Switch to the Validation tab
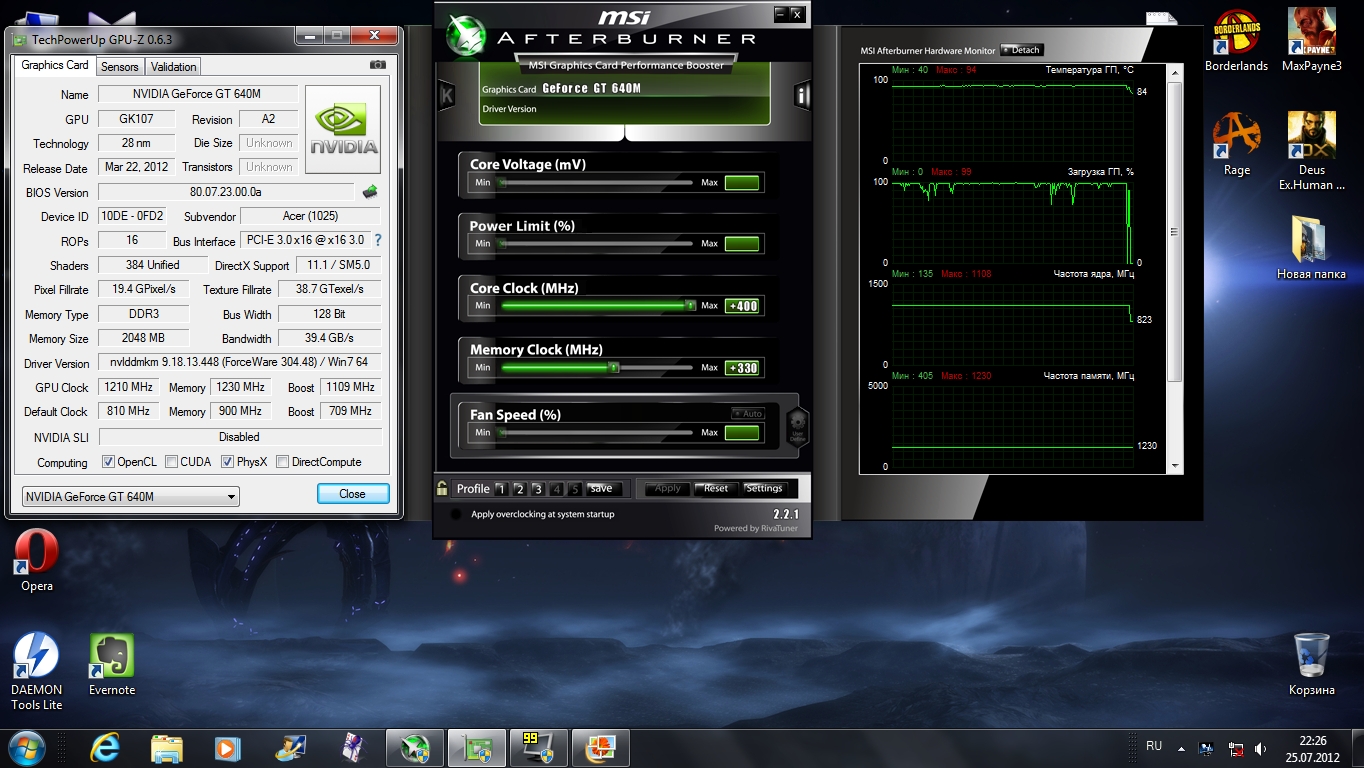Image resolution: width=1364 pixels, height=768 pixels. click(x=174, y=67)
